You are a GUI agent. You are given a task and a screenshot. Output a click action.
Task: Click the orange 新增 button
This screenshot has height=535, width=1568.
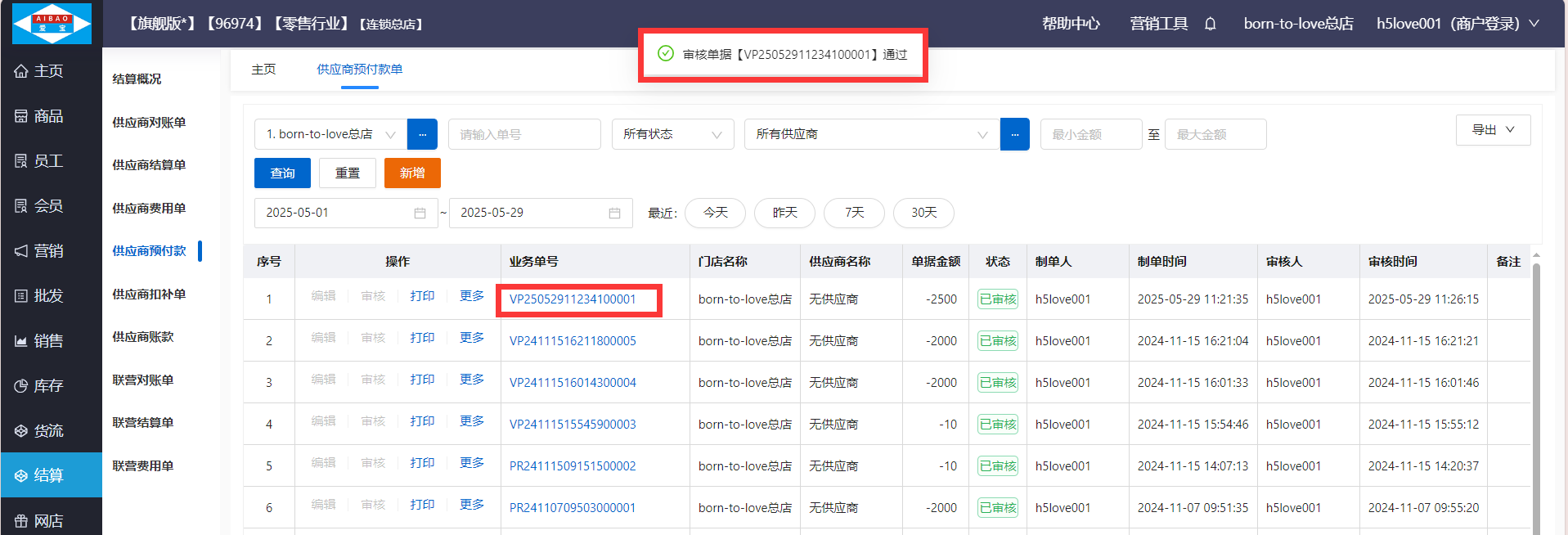412,173
